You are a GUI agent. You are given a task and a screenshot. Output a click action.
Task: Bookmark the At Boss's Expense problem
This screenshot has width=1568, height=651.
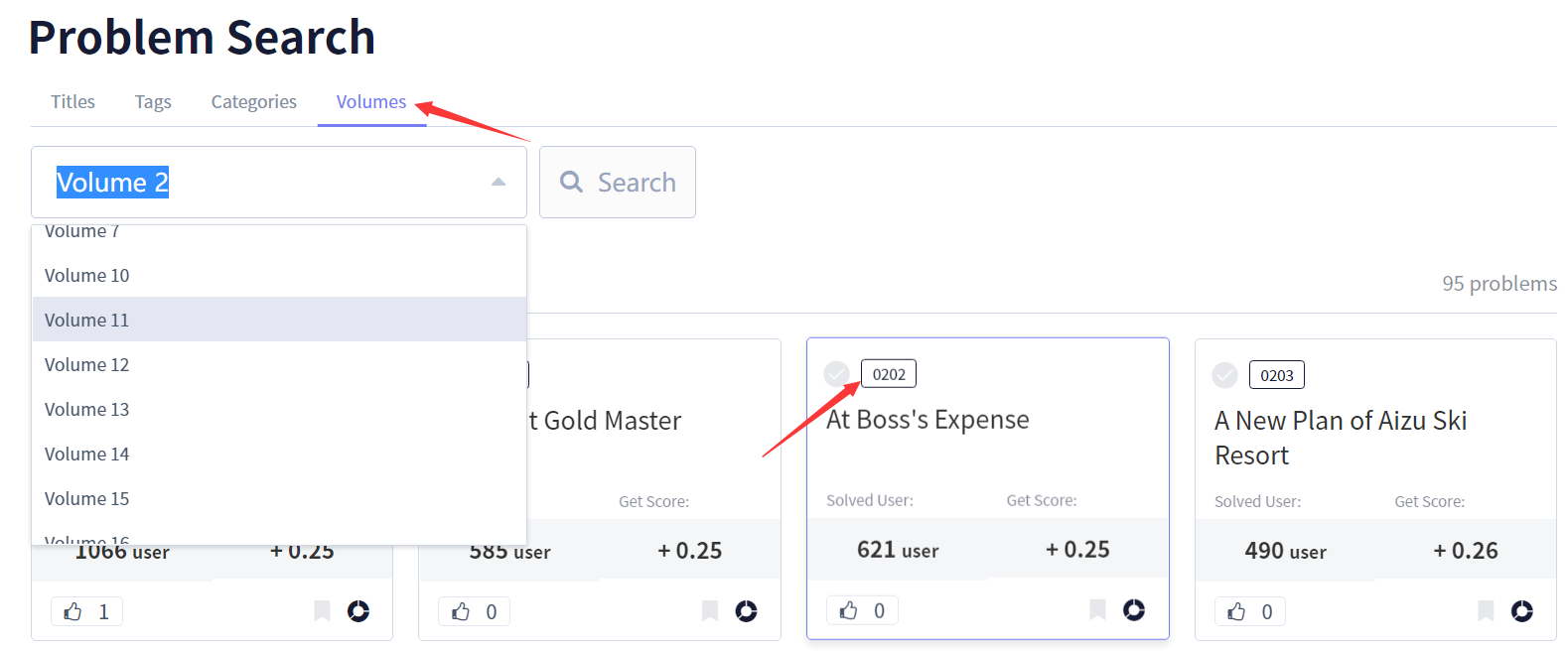(x=1097, y=609)
